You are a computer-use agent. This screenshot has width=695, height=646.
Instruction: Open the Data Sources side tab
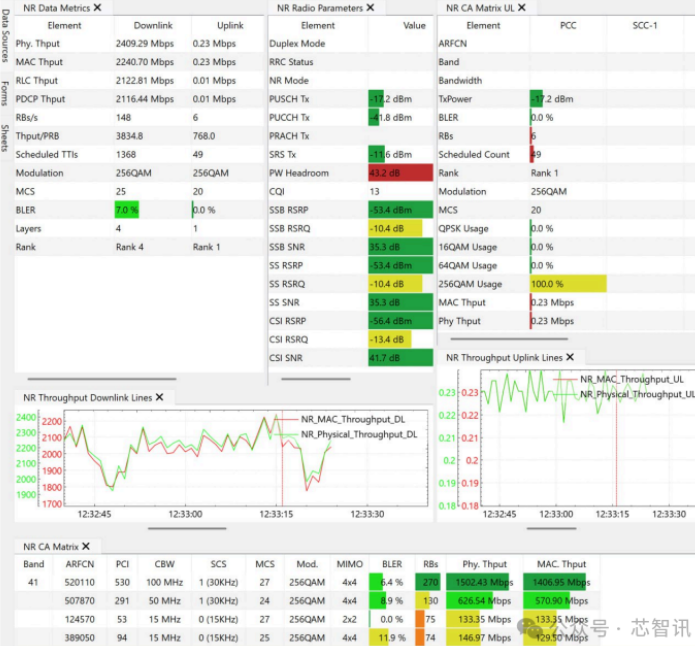tap(6, 40)
